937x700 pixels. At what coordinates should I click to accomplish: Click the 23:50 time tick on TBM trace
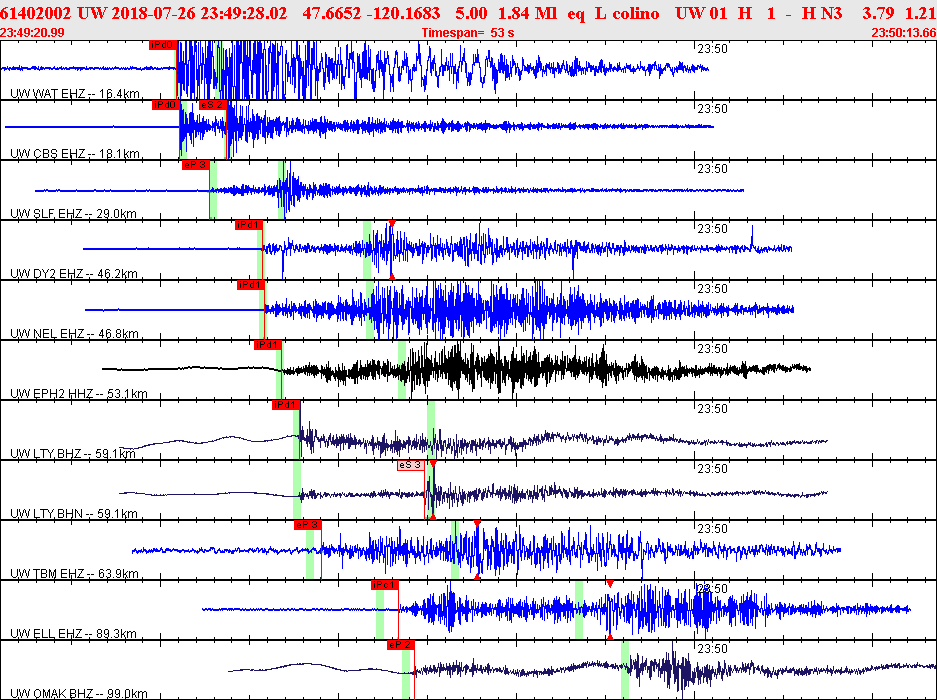point(712,528)
